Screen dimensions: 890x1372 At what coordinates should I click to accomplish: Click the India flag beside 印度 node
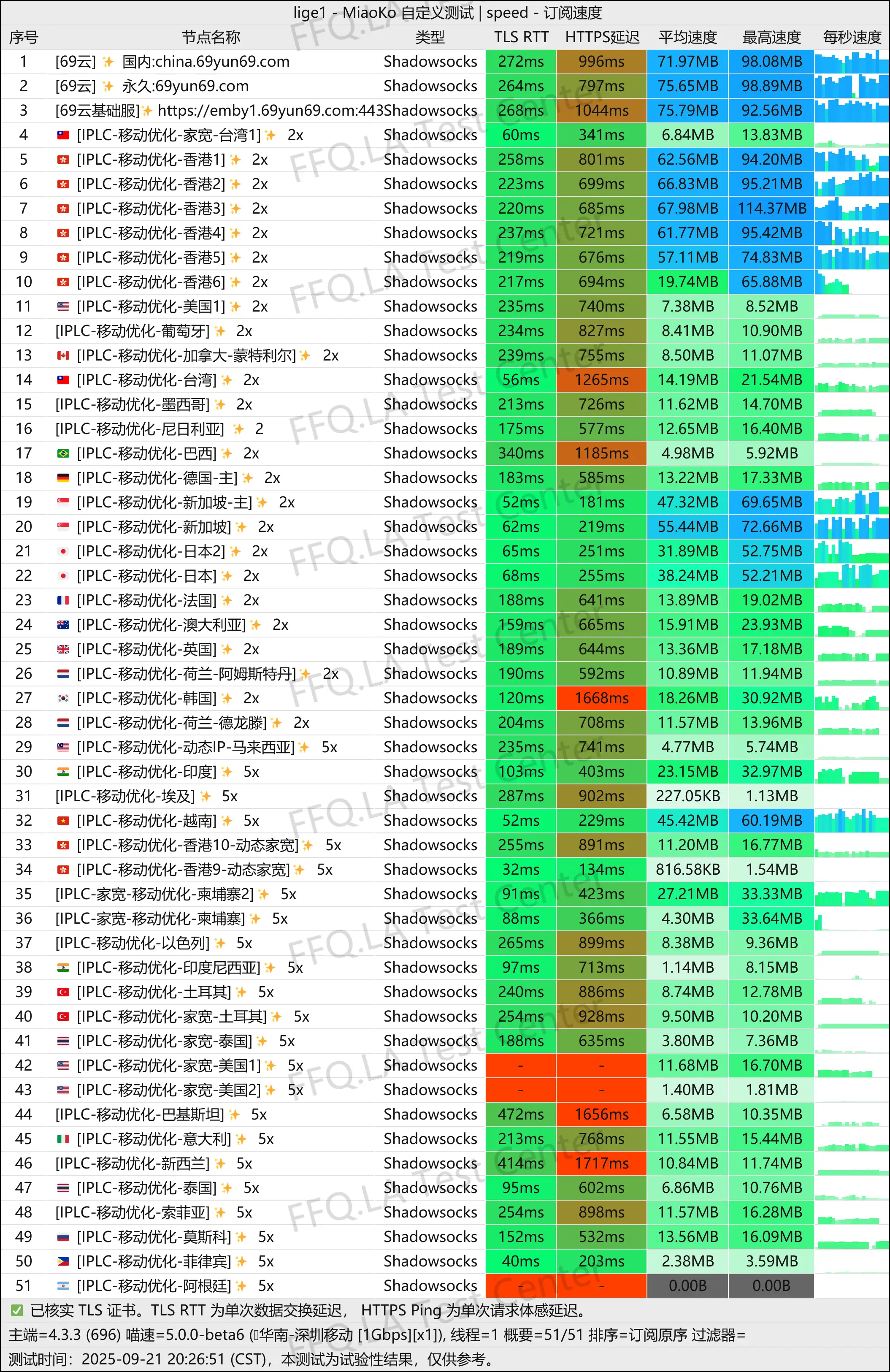point(63,771)
